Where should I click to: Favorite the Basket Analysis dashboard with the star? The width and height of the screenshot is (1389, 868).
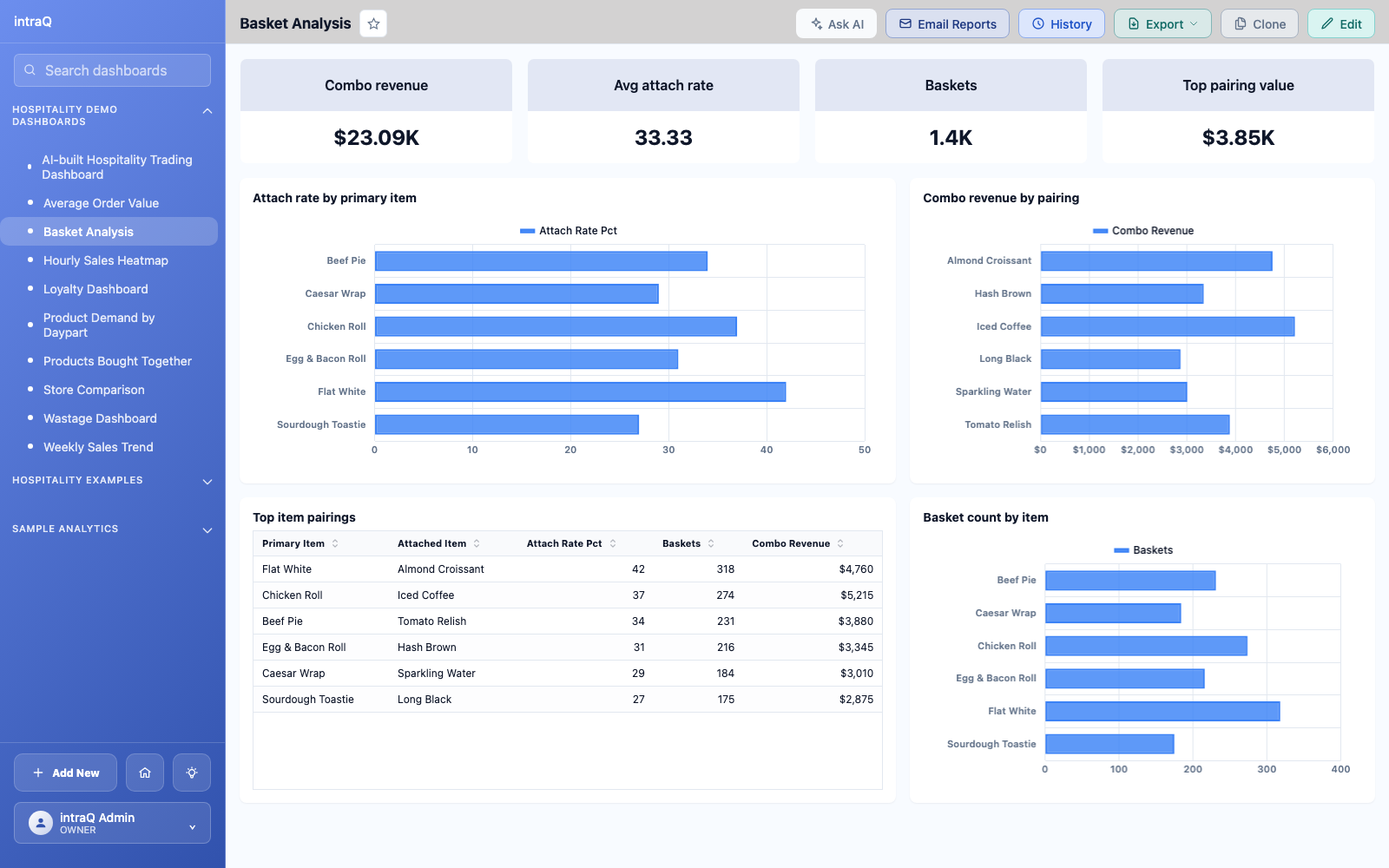point(373,23)
